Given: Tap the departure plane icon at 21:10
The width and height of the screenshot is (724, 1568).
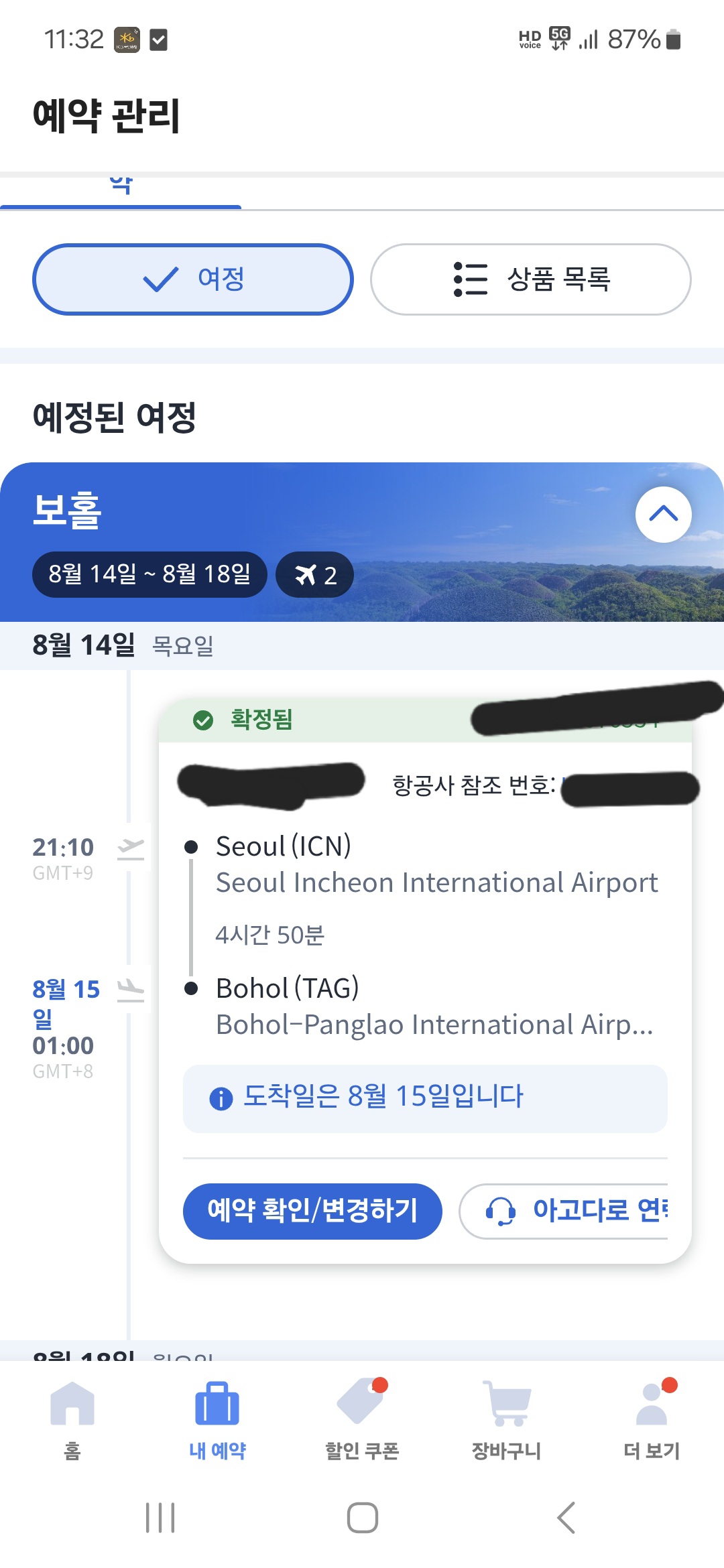Looking at the screenshot, I should coord(131,848).
